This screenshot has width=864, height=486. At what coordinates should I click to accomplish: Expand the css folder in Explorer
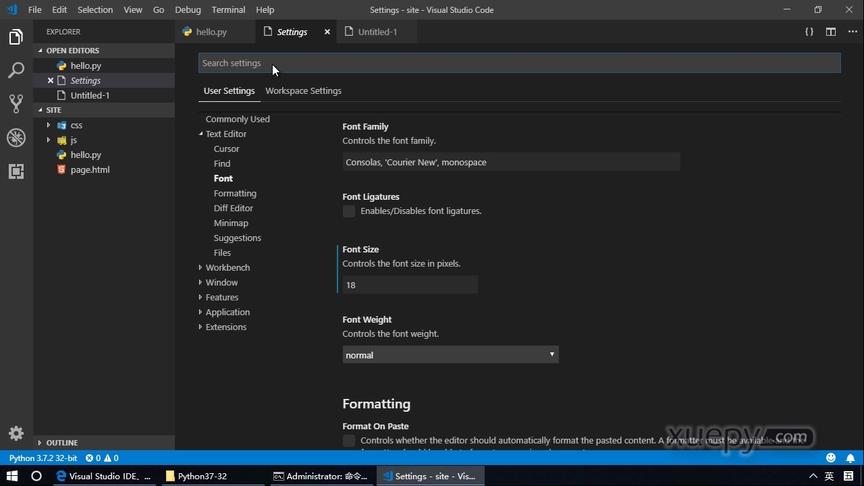pos(48,125)
